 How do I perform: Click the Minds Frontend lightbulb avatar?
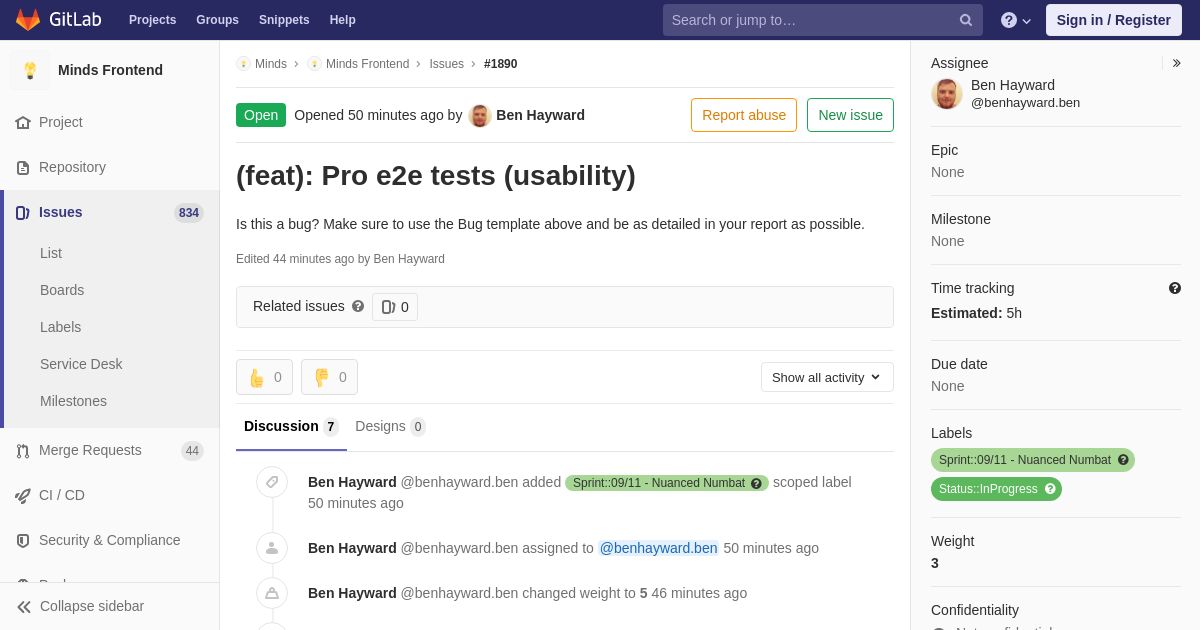point(30,70)
